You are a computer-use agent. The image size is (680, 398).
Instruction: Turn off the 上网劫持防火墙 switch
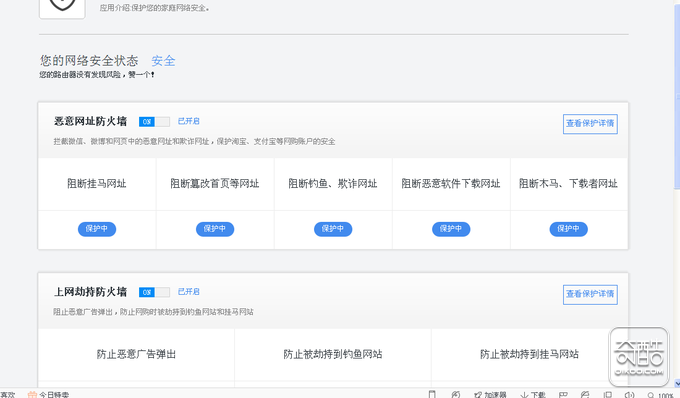click(x=154, y=292)
